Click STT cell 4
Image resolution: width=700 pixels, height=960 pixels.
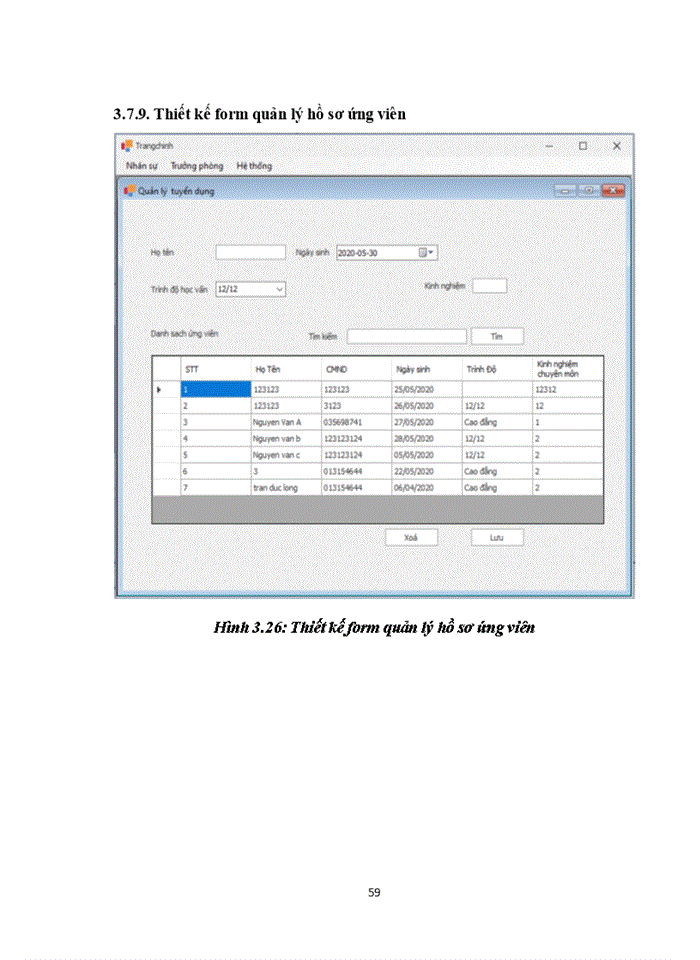216,438
